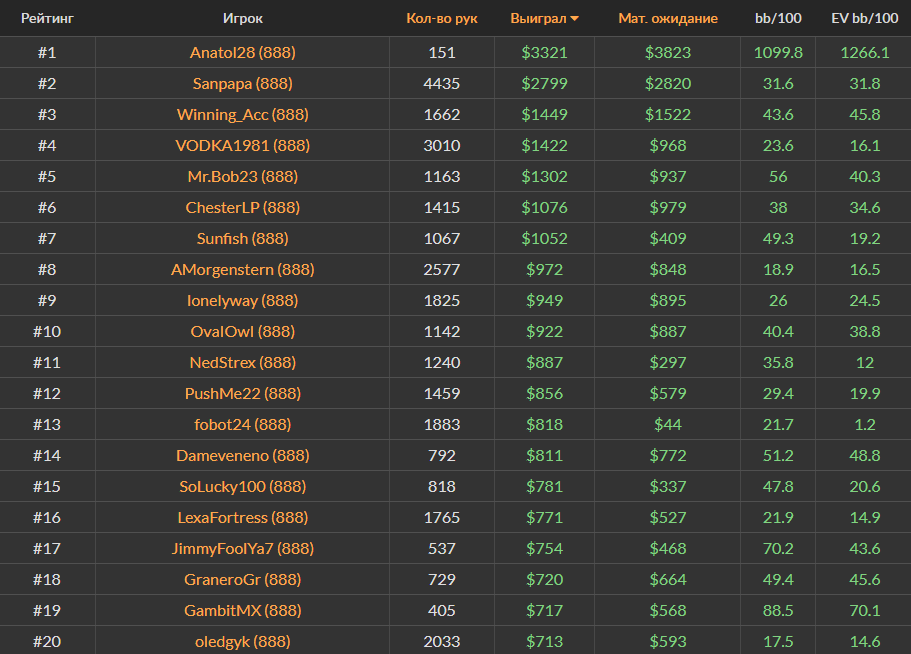
Task: Click the sort arrow next to Выиграл
Action: click(x=575, y=19)
